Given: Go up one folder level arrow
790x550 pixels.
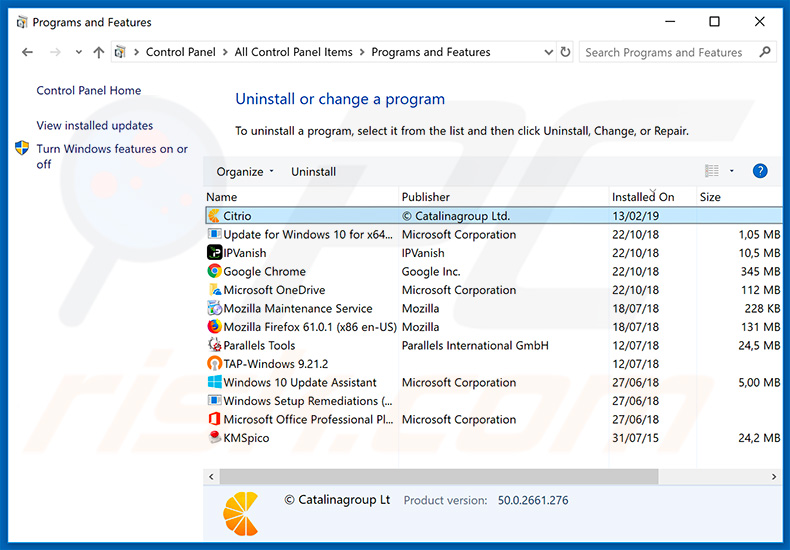Looking at the screenshot, I should 98,52.
